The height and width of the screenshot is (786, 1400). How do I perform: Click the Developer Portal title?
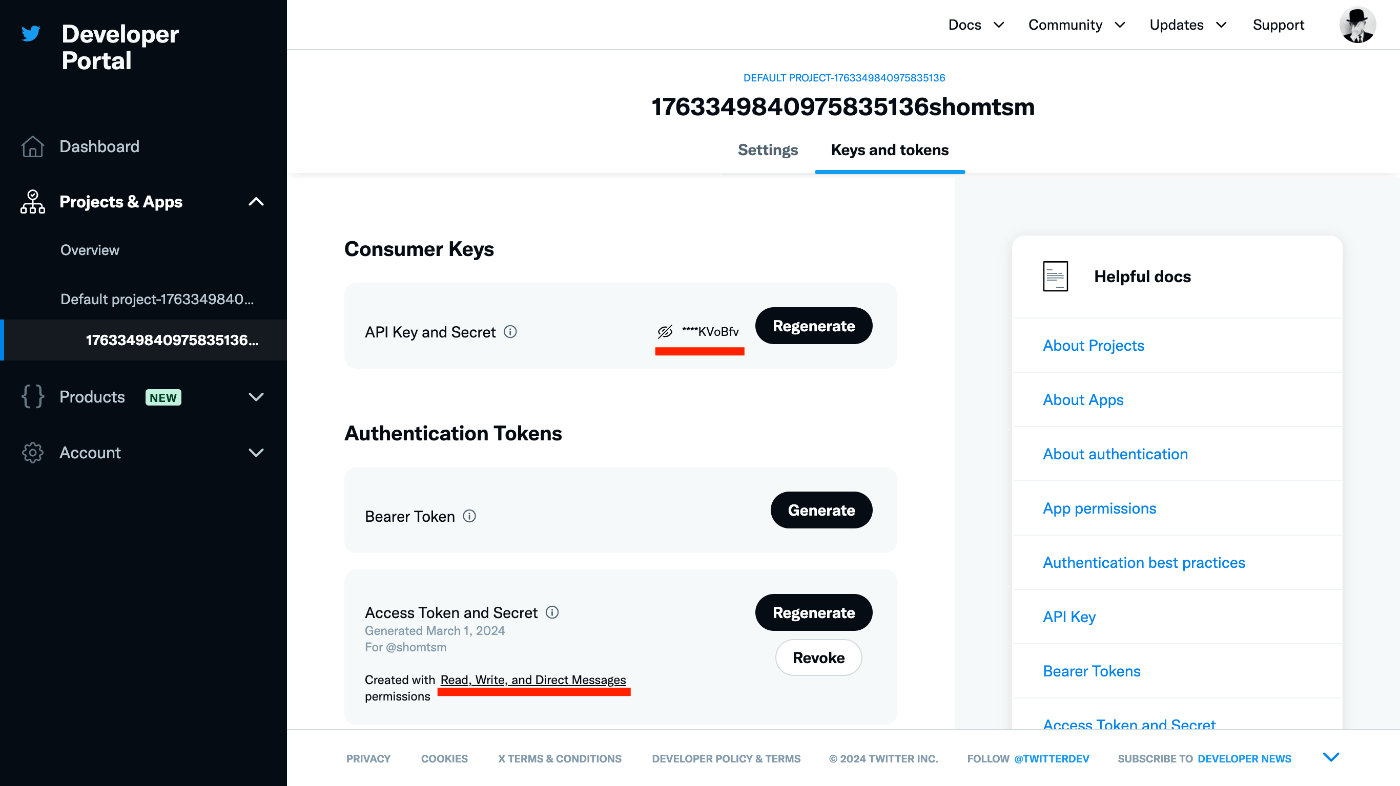coord(120,47)
